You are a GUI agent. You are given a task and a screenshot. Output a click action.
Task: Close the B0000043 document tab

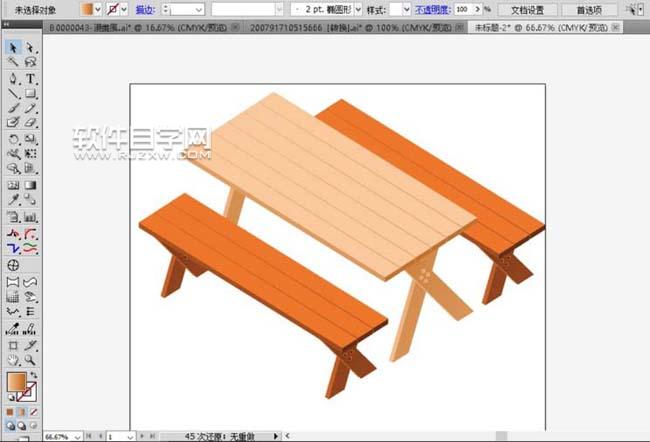pyautogui.click(x=235, y=27)
